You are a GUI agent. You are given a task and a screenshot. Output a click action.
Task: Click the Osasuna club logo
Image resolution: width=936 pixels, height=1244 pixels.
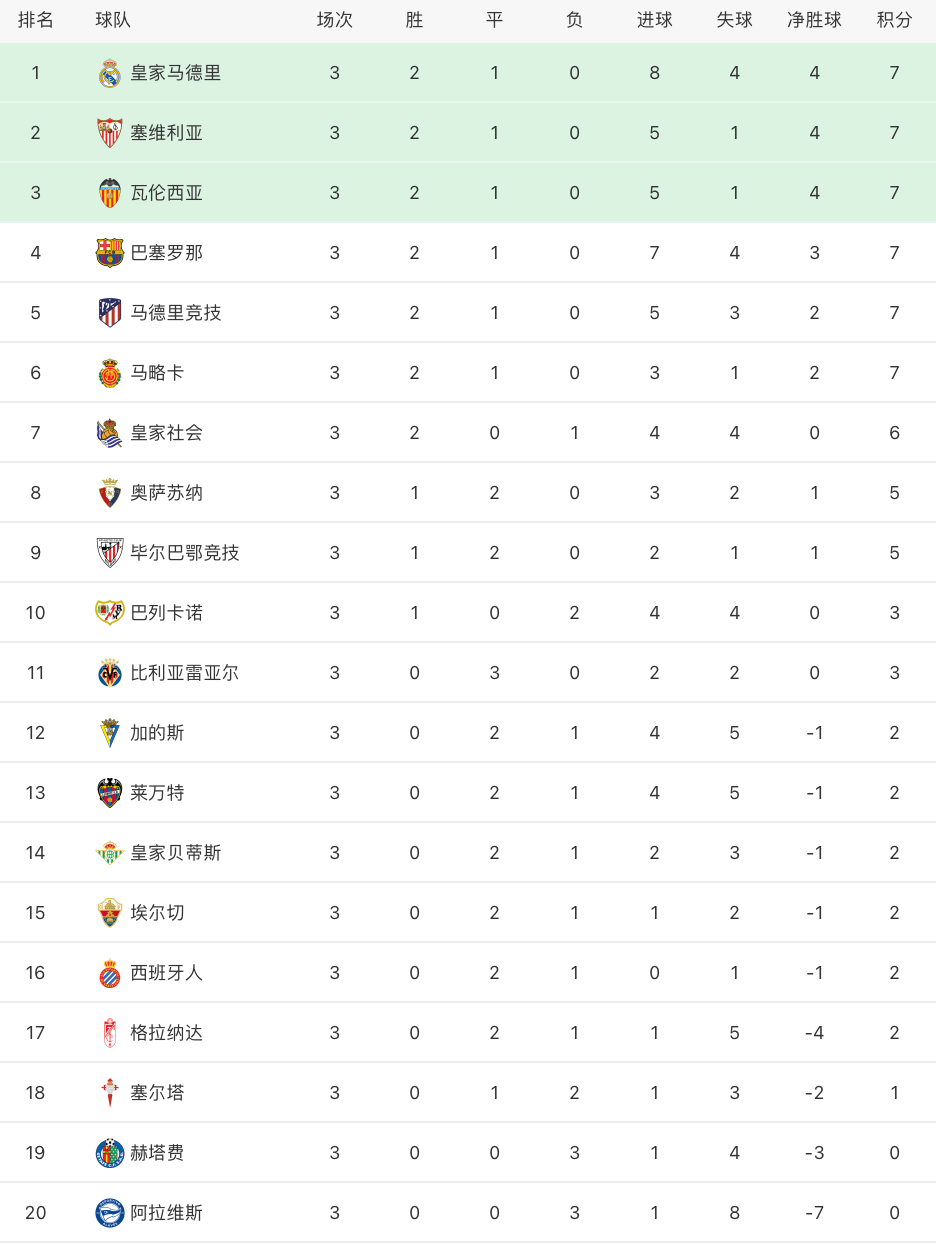click(110, 493)
